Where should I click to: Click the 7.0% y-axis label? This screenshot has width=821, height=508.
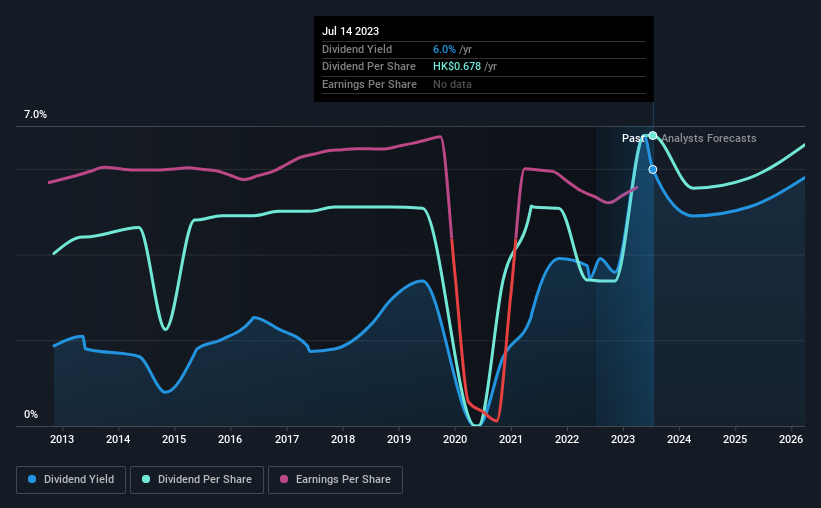point(35,115)
